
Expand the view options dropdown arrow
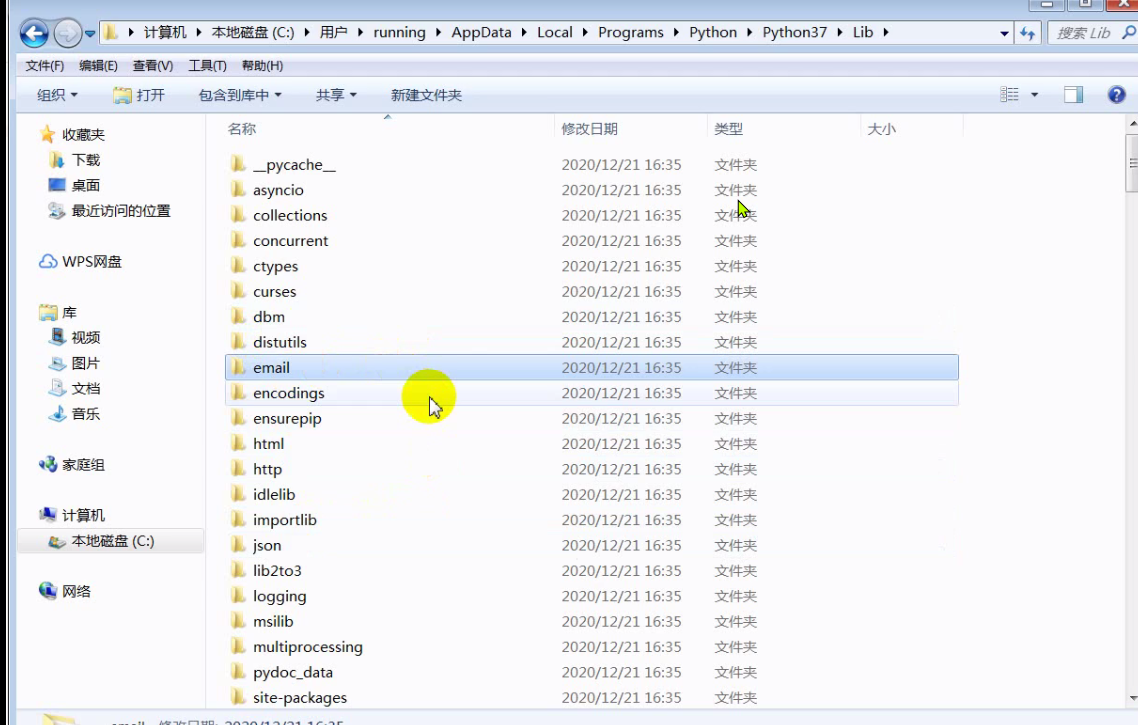pos(1034,95)
